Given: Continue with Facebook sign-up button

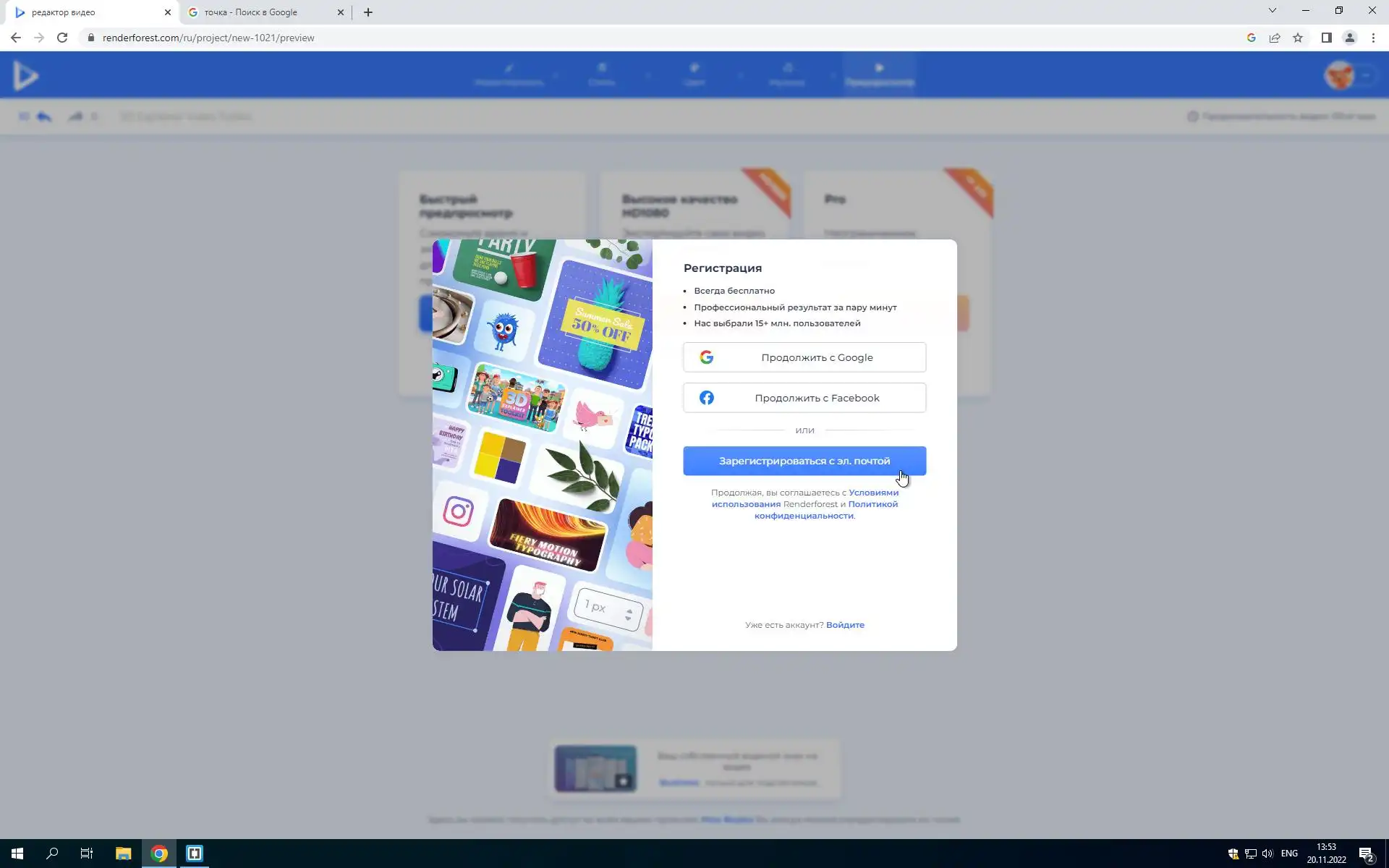Looking at the screenshot, I should [804, 398].
